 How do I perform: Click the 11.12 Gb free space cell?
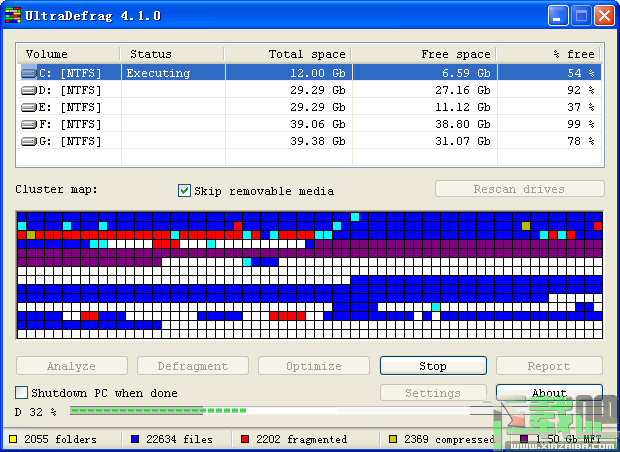(425, 108)
